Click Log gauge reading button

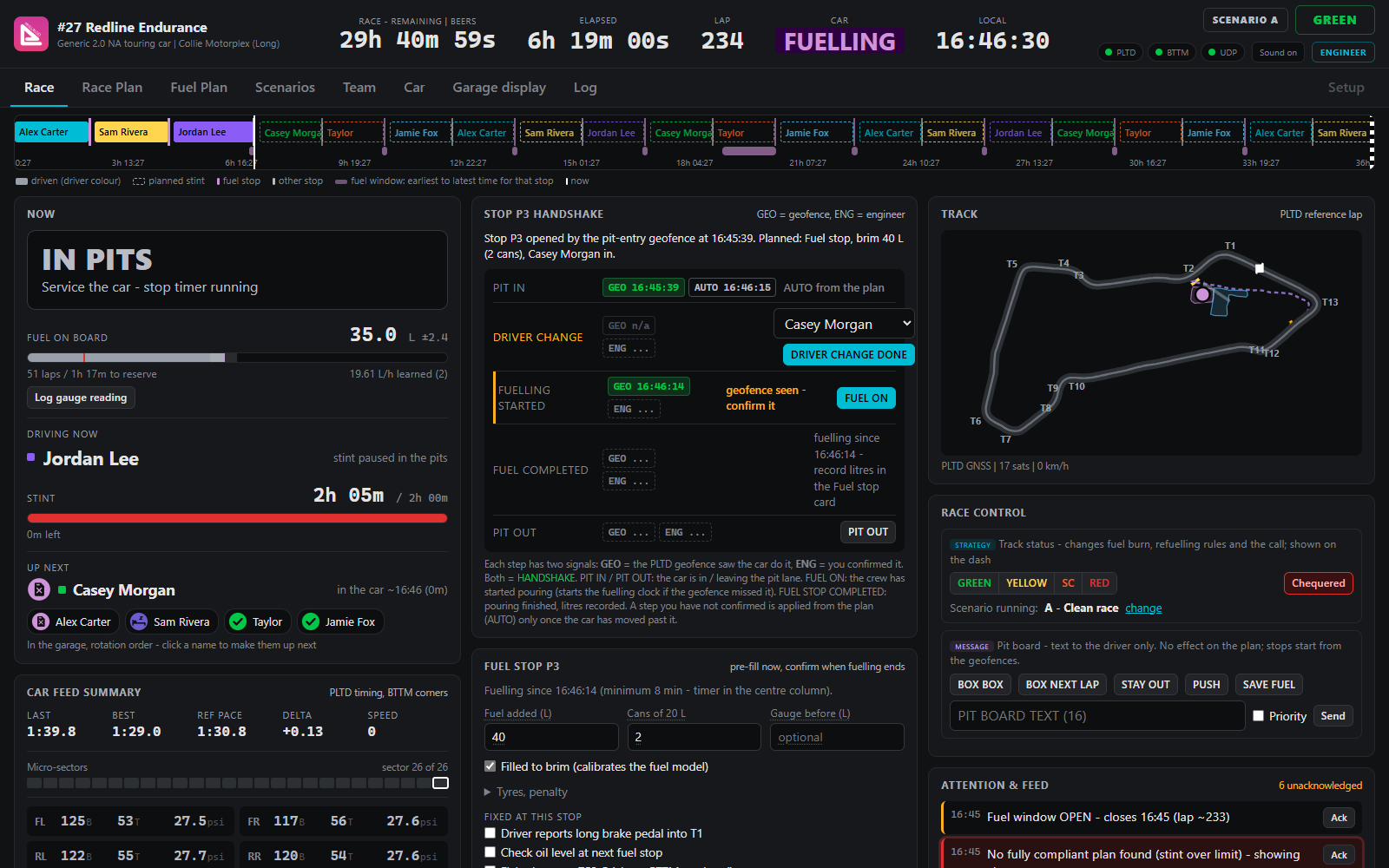[x=81, y=398]
